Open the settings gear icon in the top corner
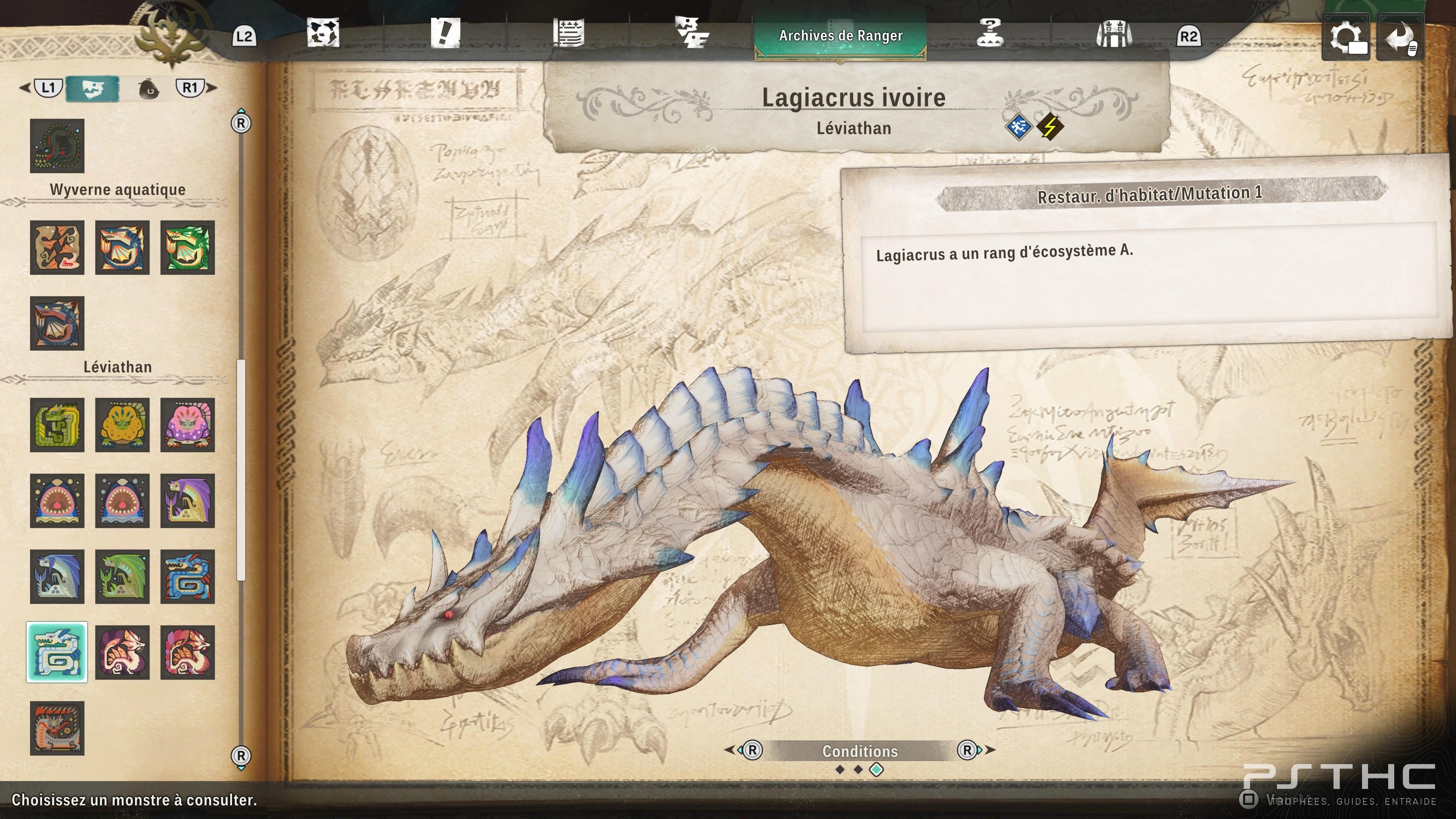The height and width of the screenshot is (819, 1456). coord(1346,37)
